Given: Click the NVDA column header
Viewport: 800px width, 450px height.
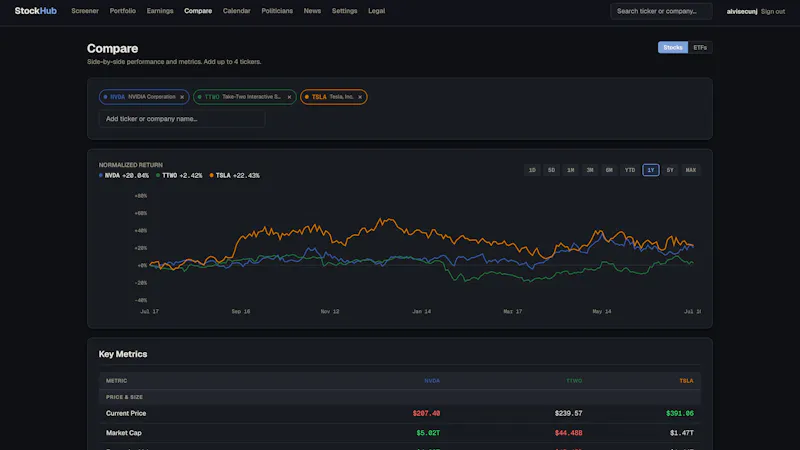Looking at the screenshot, I should 432,381.
